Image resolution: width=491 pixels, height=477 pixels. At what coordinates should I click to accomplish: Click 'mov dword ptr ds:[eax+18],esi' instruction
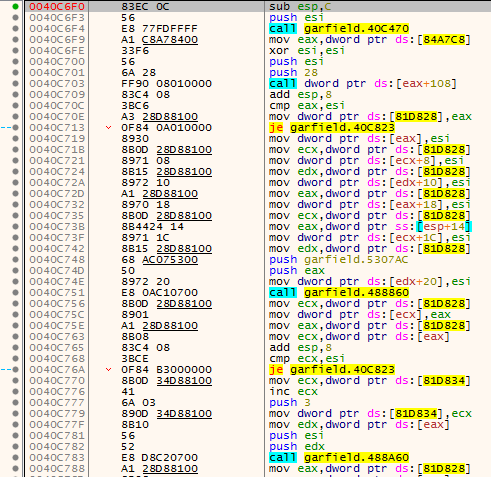(370, 205)
